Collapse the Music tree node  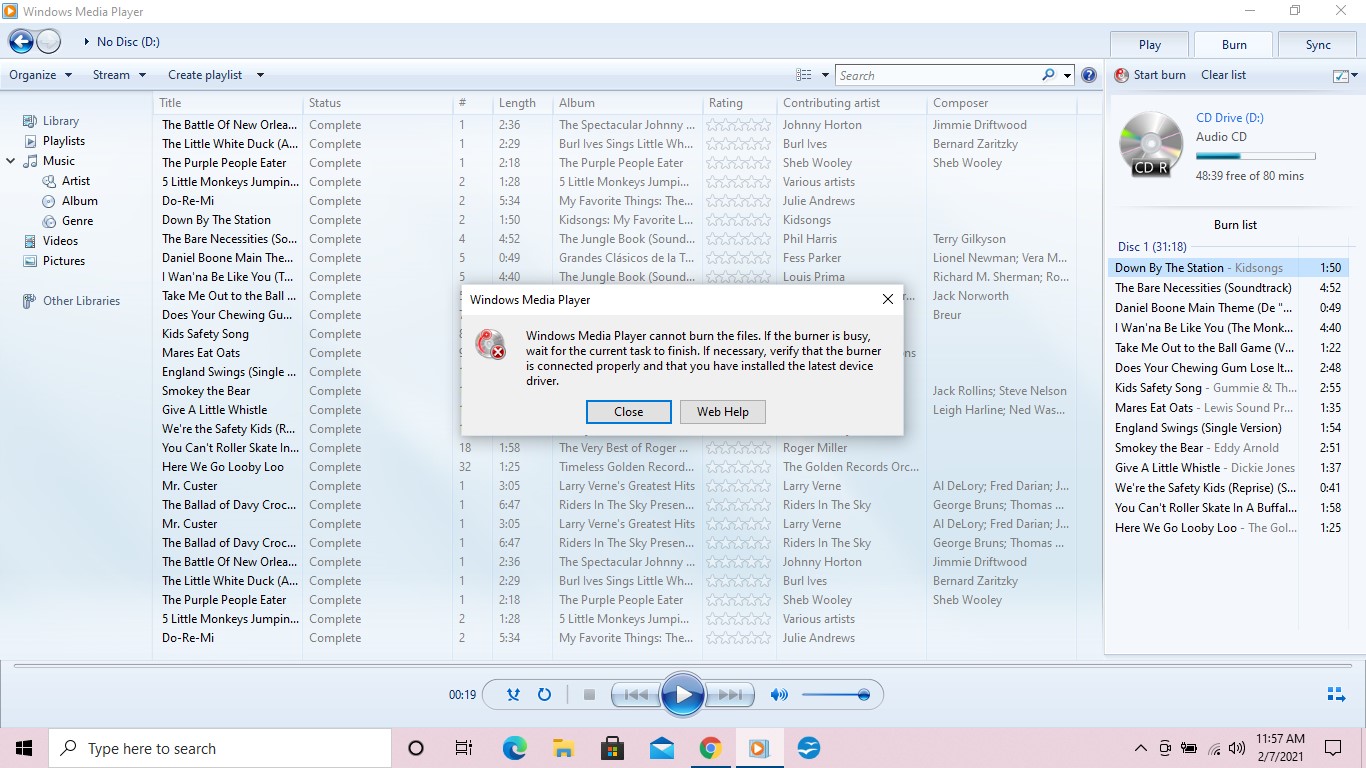[x=11, y=160]
